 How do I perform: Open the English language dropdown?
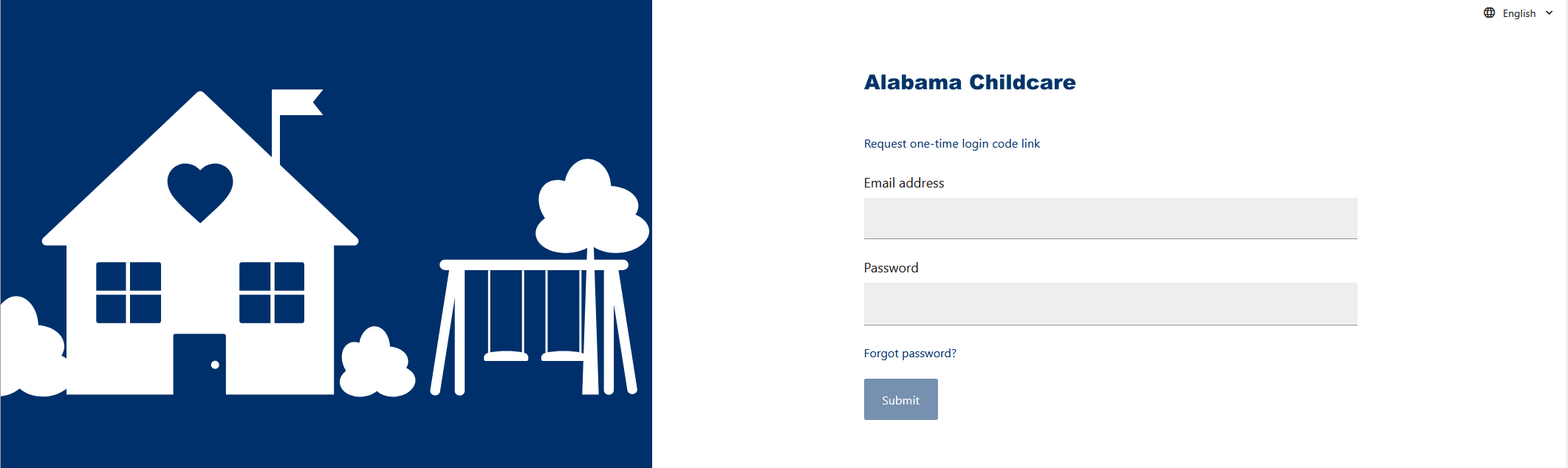(x=1519, y=13)
